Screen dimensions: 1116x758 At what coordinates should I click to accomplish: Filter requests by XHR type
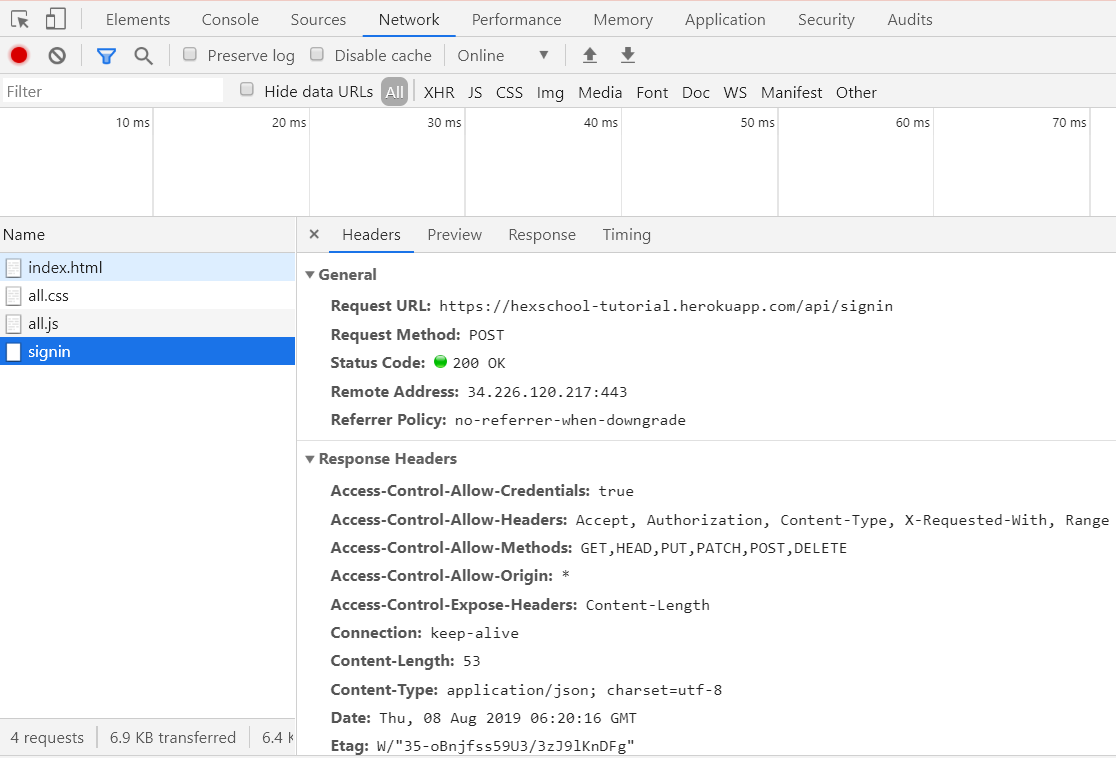coord(439,92)
